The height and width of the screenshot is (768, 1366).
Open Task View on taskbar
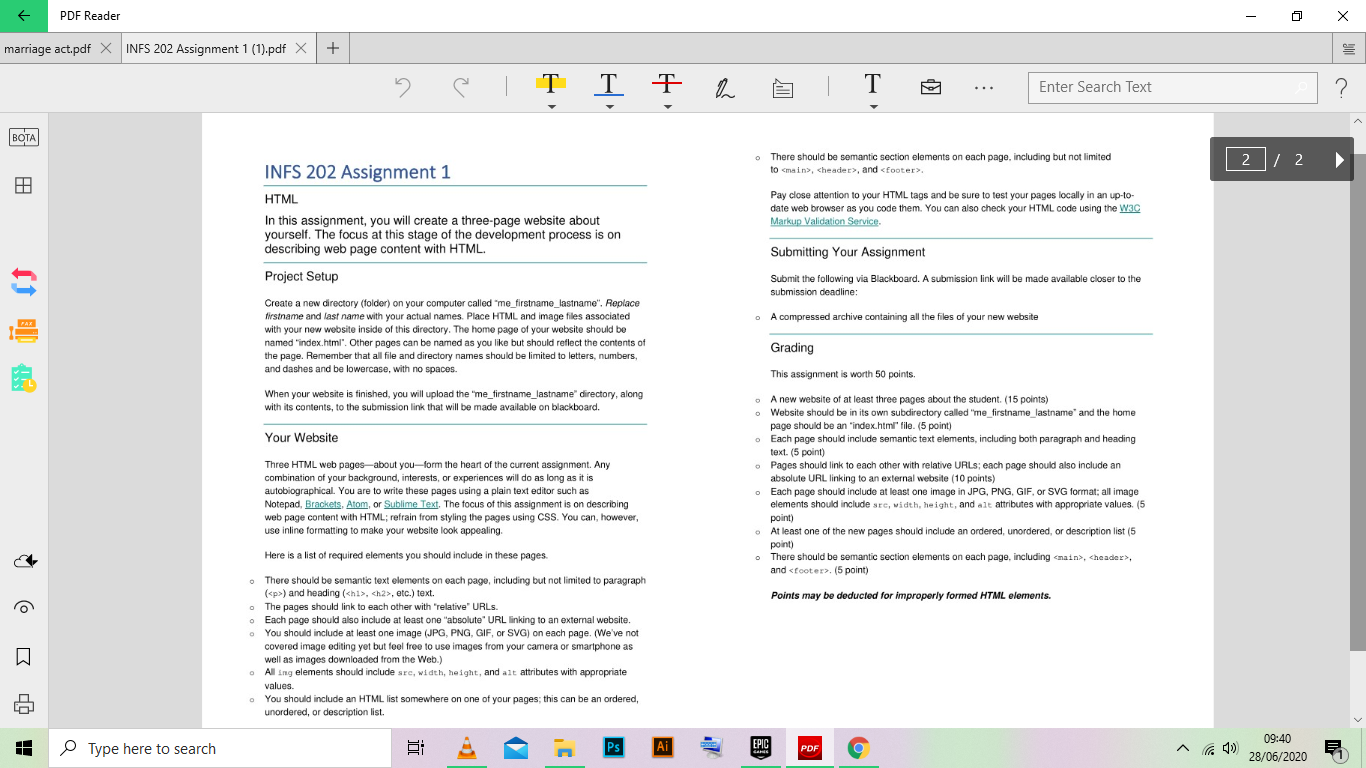pos(417,748)
